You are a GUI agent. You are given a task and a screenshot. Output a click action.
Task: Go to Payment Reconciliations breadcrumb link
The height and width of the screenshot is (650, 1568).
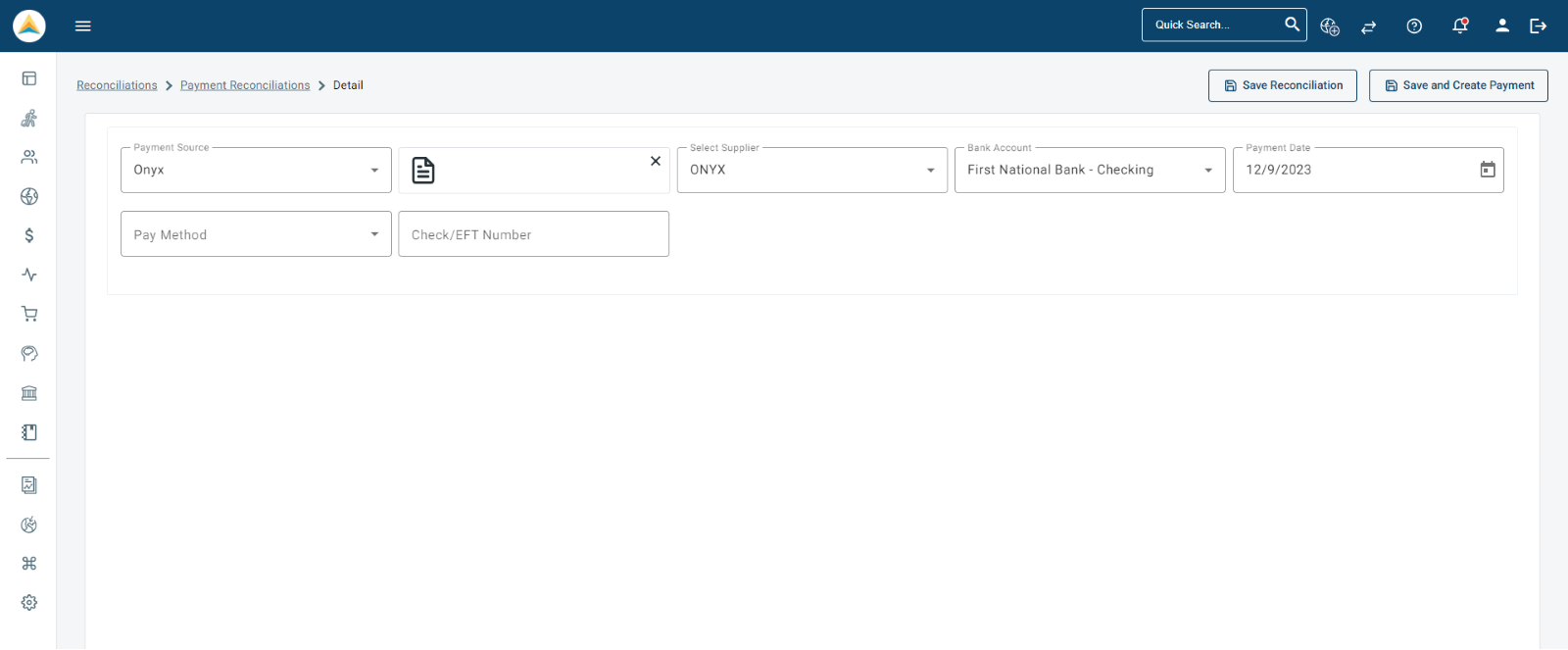tap(245, 85)
